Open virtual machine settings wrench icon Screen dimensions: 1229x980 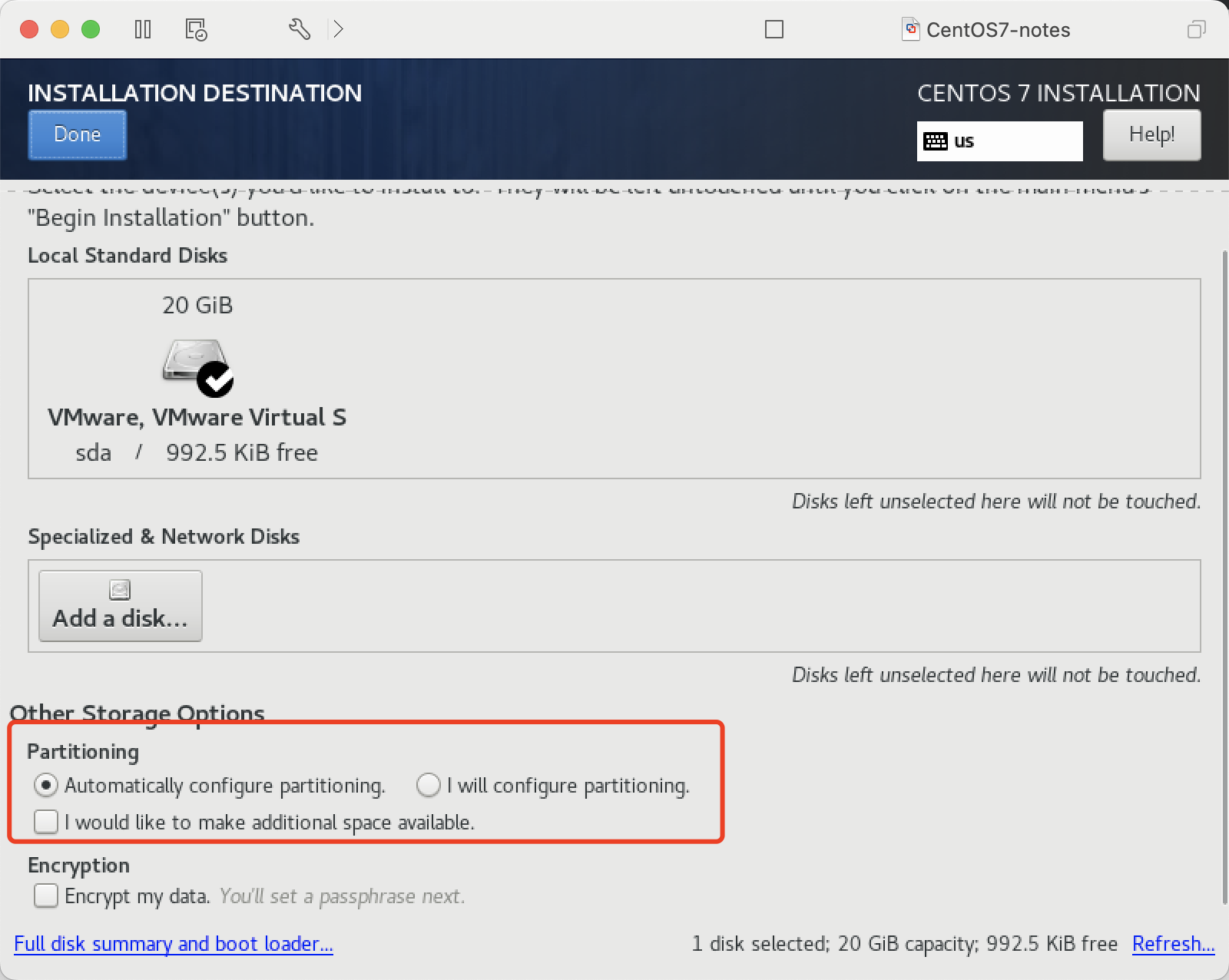[300, 29]
